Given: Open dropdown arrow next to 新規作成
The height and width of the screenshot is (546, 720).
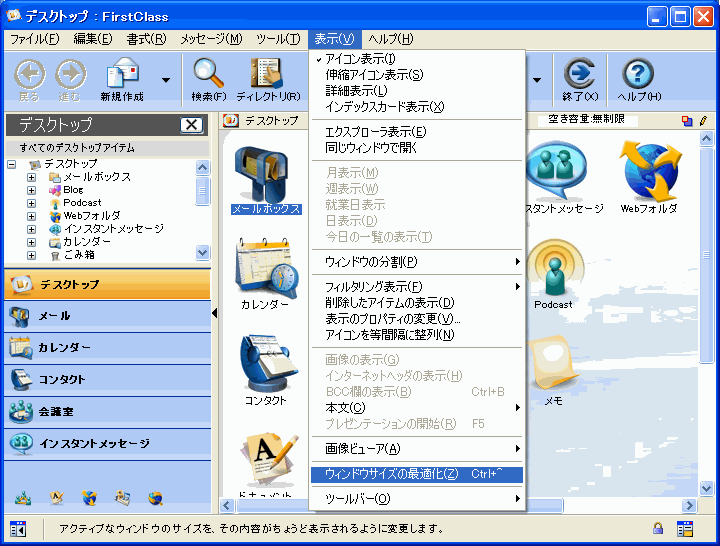Looking at the screenshot, I should [165, 78].
